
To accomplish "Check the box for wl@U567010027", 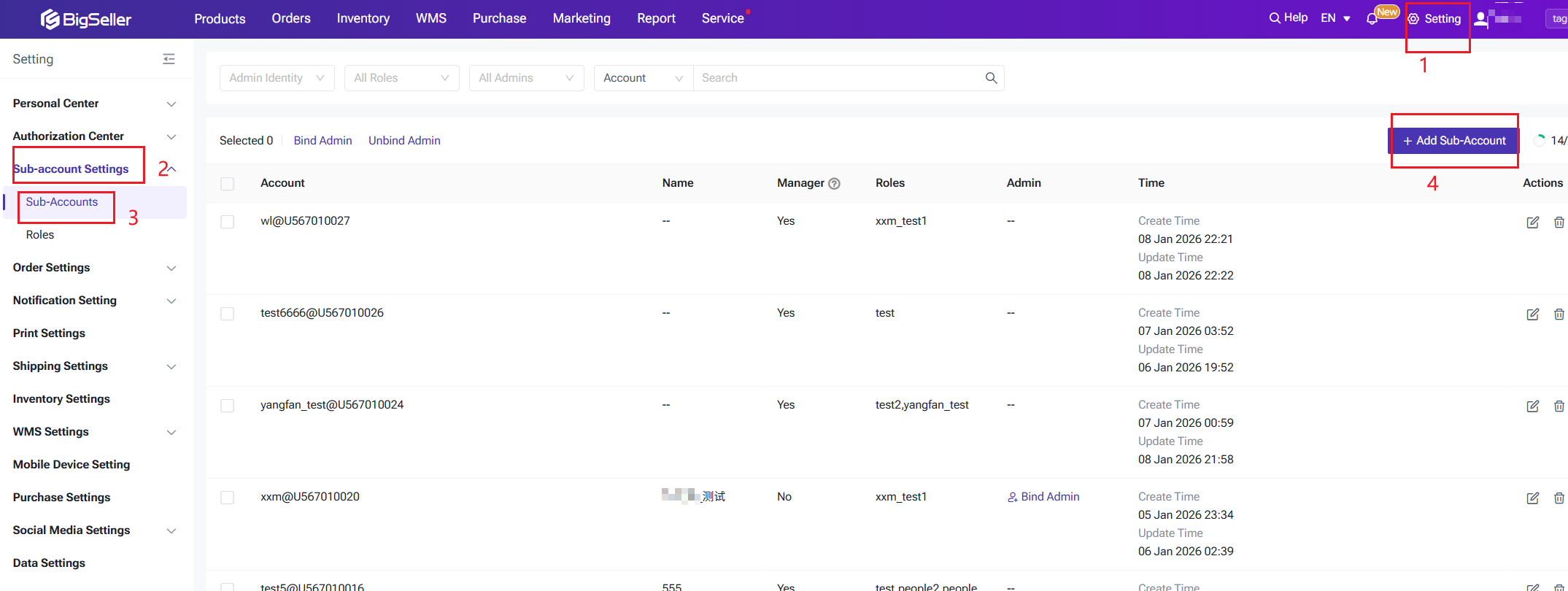I will 228,222.
